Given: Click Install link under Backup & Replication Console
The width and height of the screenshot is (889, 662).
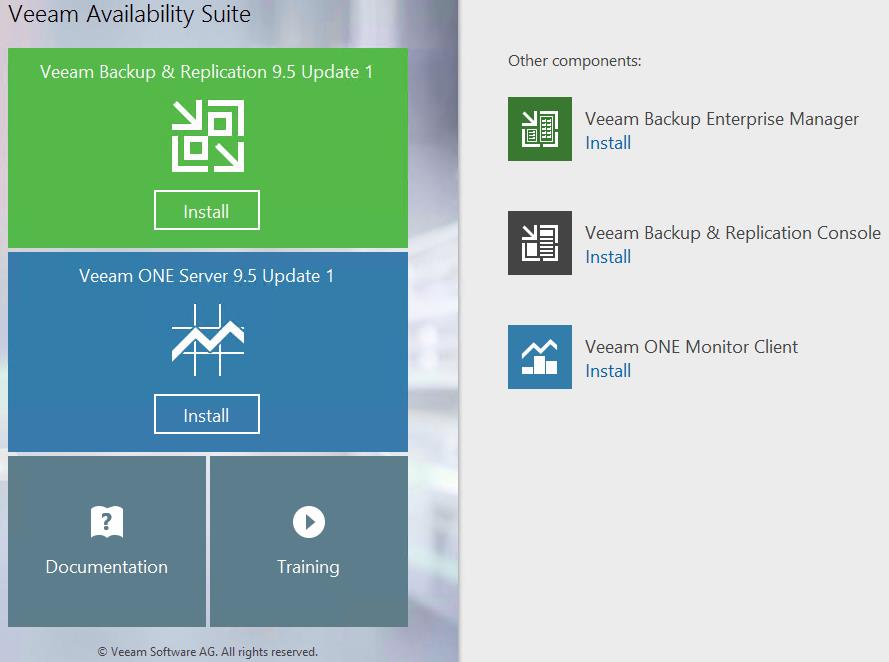Looking at the screenshot, I should coord(608,257).
